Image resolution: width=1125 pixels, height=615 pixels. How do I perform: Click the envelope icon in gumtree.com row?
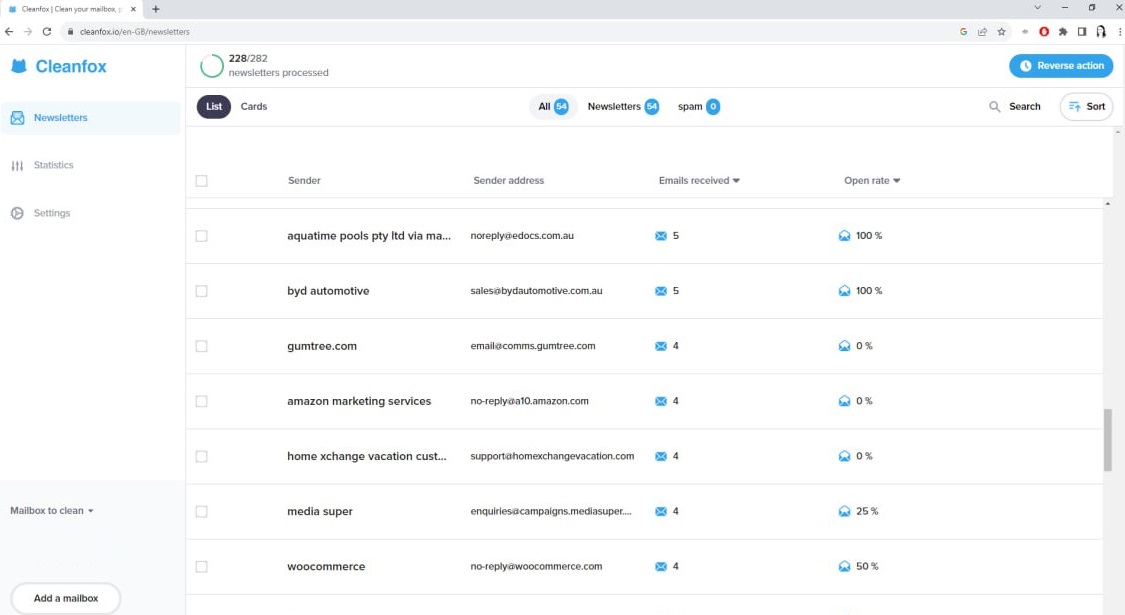click(661, 346)
